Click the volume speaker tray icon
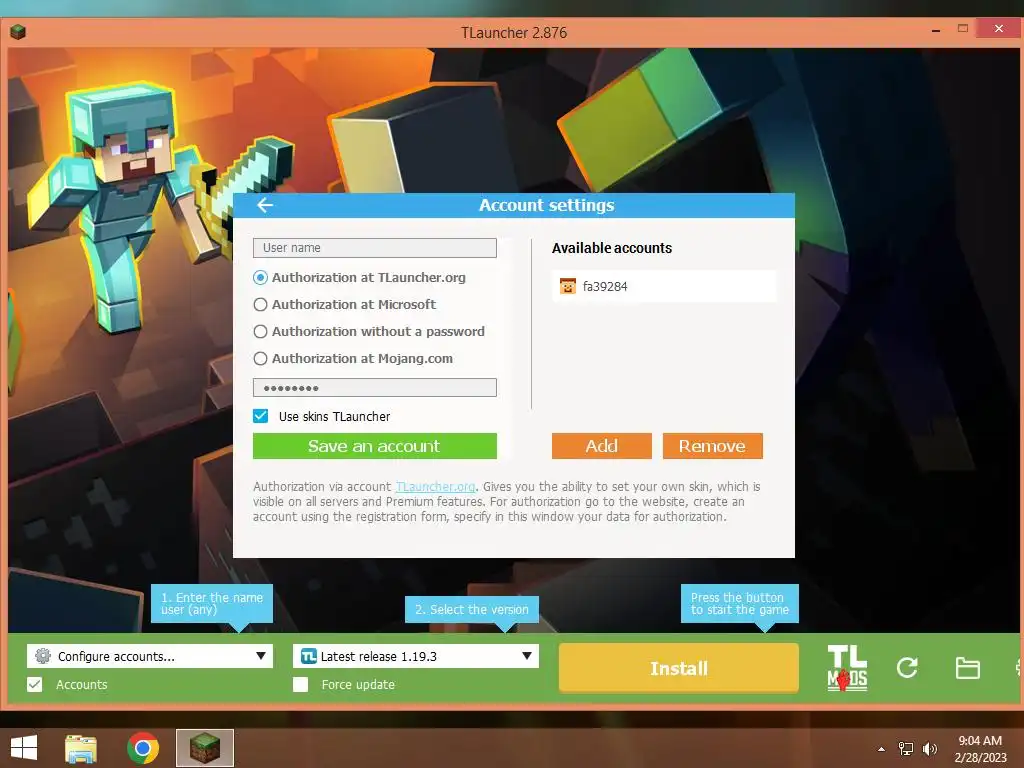 tap(929, 749)
